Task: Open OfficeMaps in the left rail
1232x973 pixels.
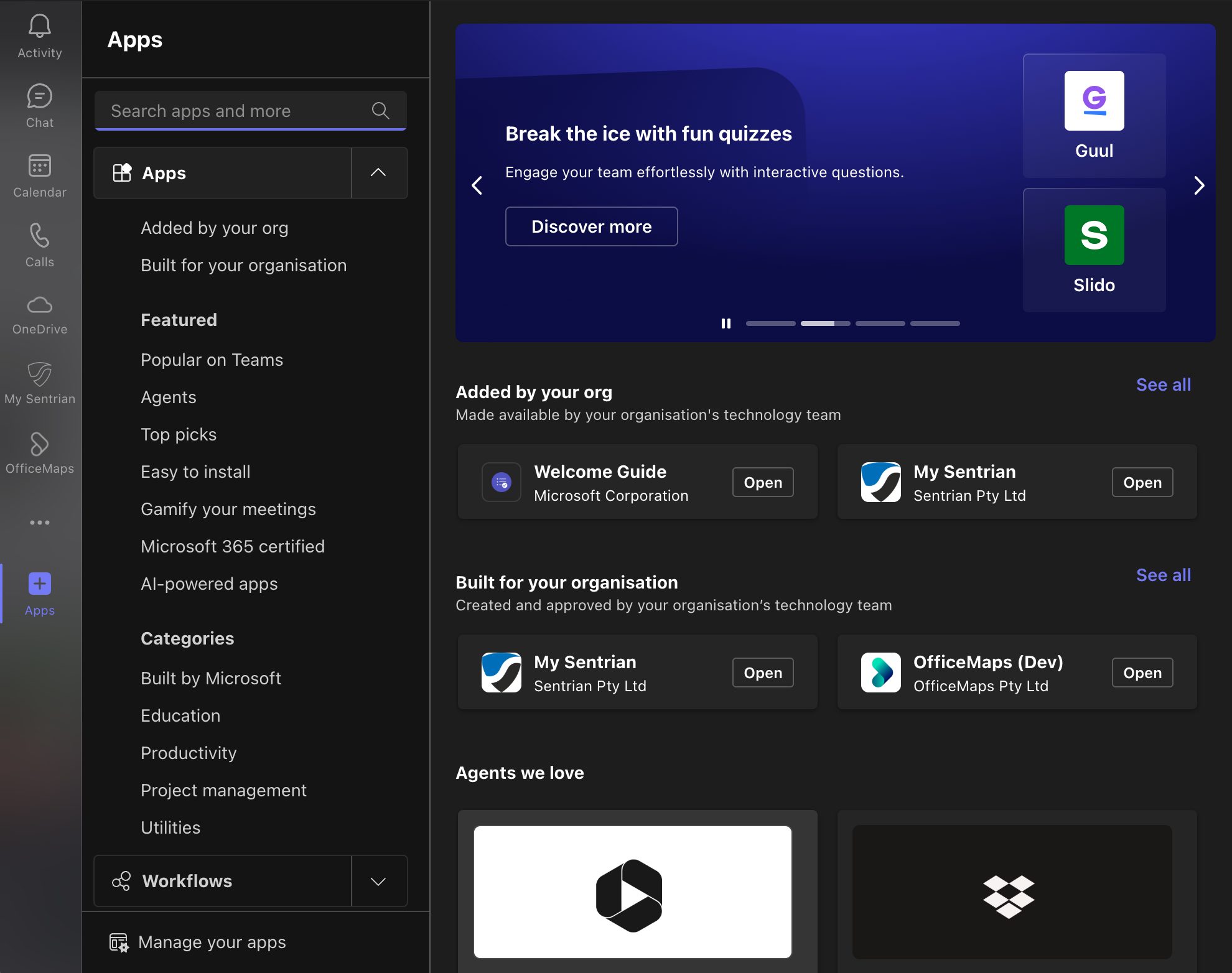Action: (40, 452)
